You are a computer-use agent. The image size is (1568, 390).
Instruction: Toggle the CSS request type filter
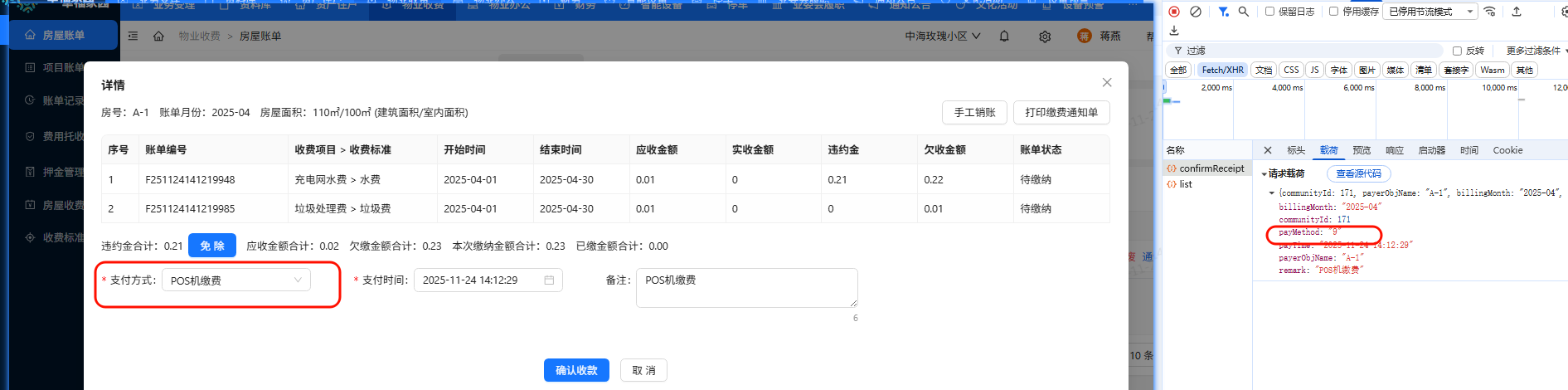tap(1291, 70)
